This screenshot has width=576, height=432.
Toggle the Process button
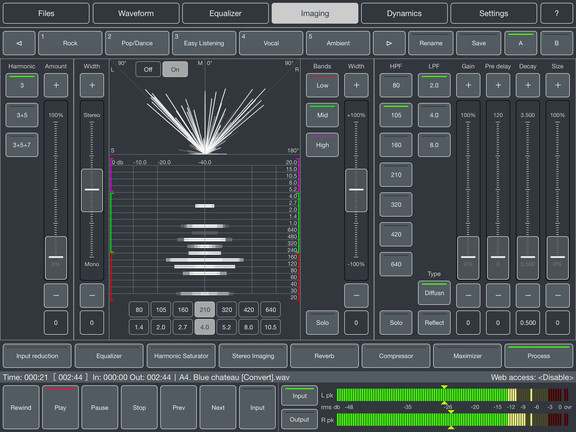click(x=539, y=356)
